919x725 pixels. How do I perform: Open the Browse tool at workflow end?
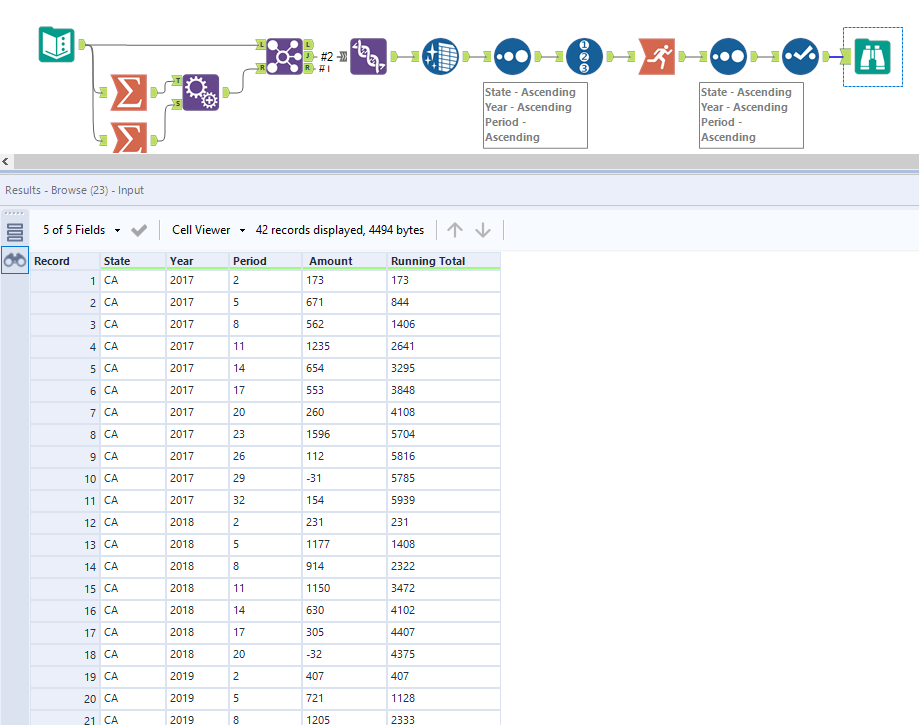(x=872, y=57)
